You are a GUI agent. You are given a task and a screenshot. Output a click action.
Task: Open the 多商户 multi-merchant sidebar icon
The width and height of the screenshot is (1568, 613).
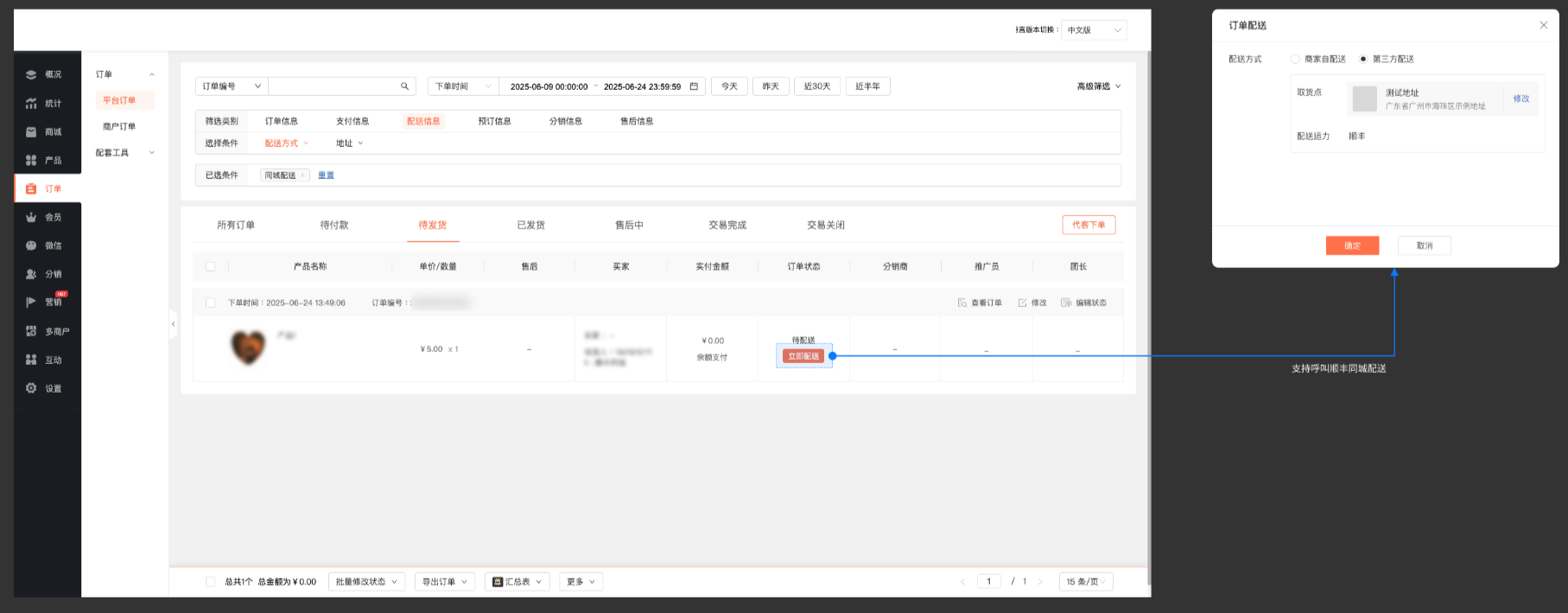coord(31,331)
